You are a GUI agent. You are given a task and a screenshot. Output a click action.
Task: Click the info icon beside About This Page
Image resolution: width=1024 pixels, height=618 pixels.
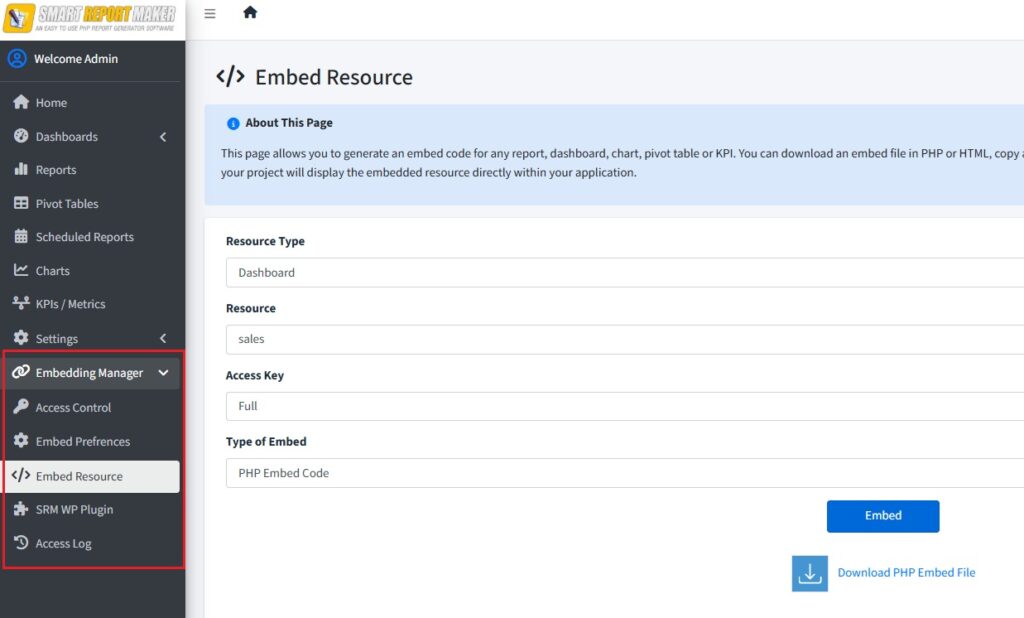(x=232, y=124)
